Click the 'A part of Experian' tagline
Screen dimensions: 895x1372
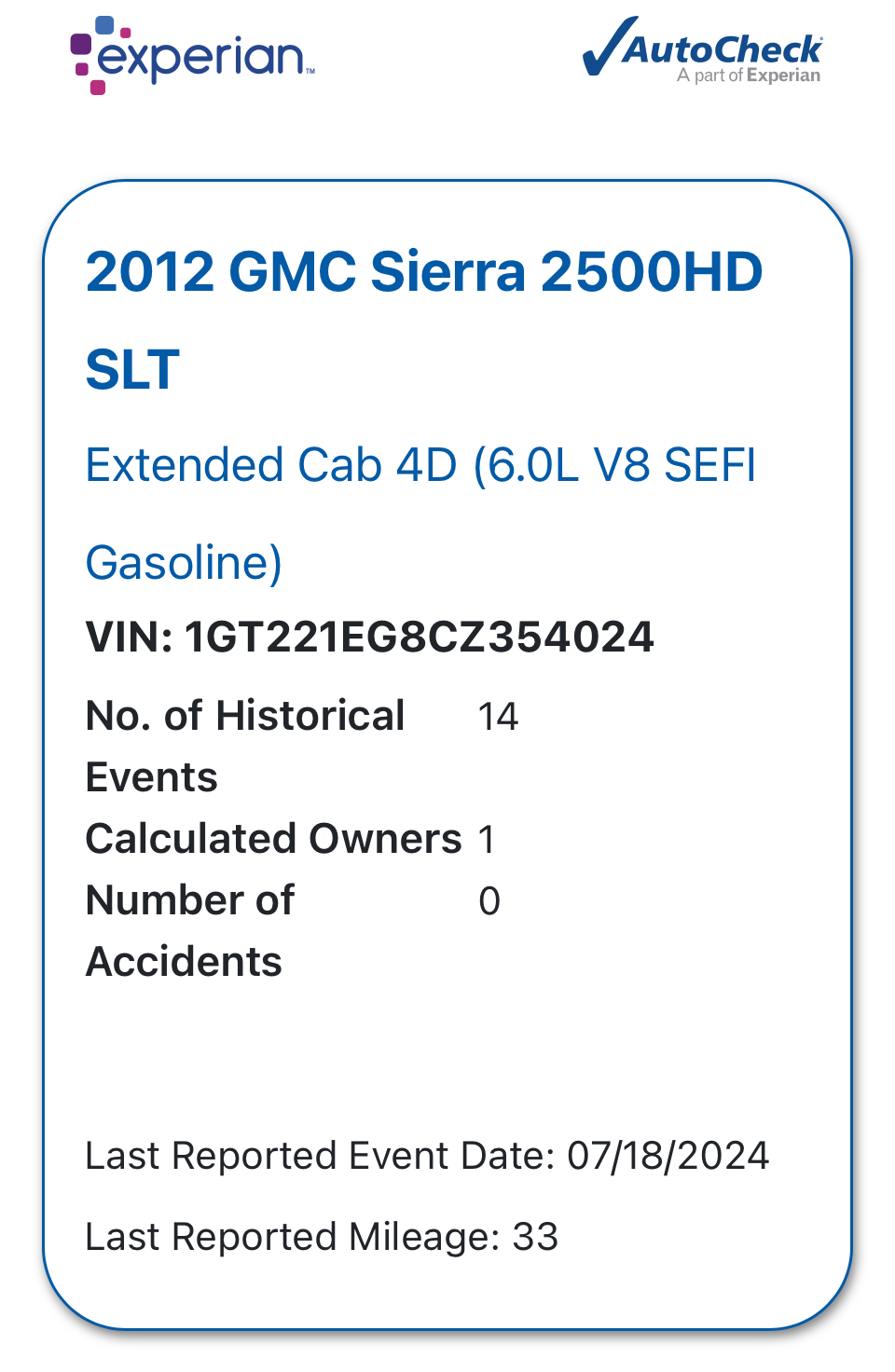[749, 75]
